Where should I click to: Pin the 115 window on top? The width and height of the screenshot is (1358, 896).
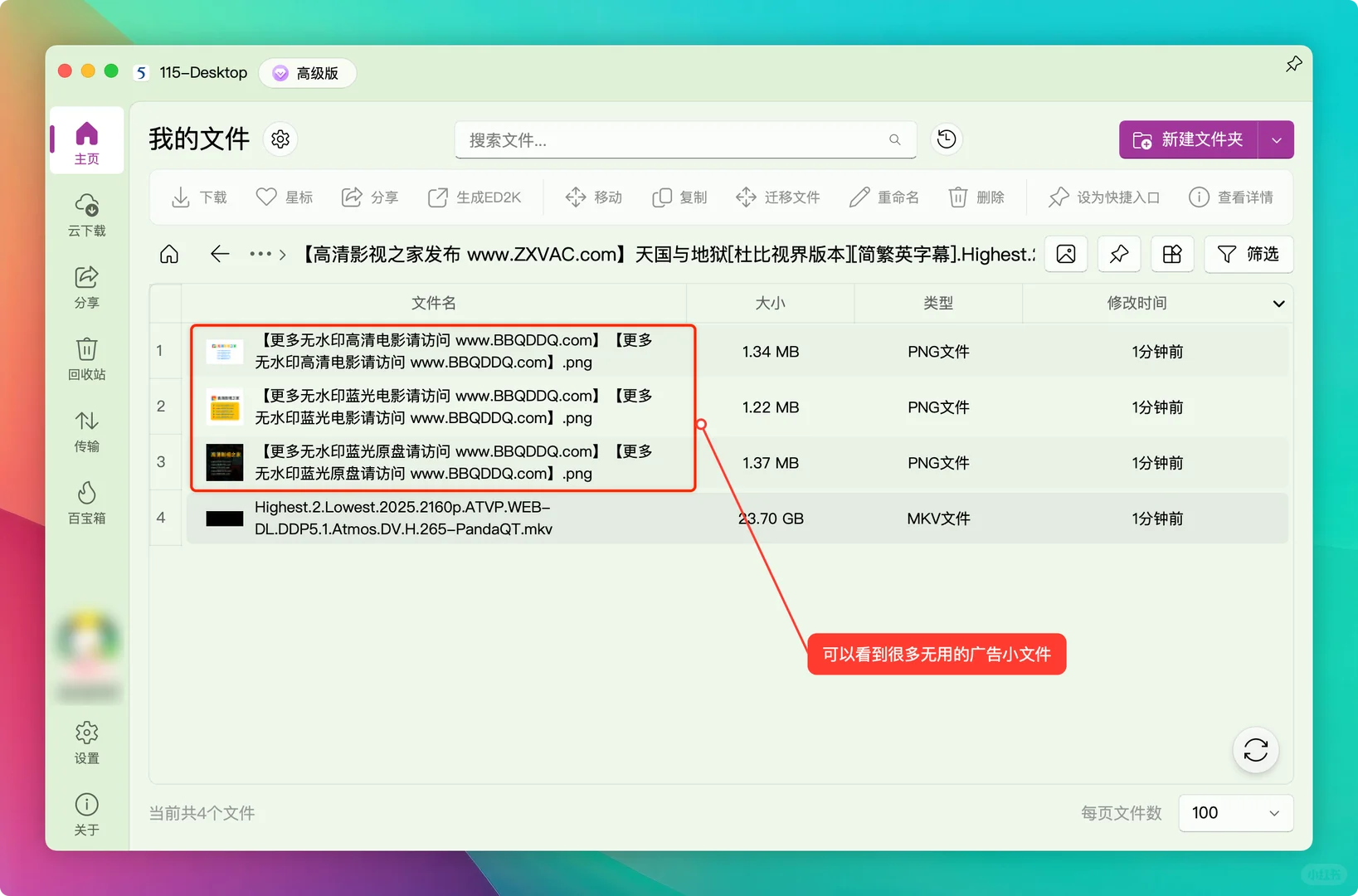1293,63
